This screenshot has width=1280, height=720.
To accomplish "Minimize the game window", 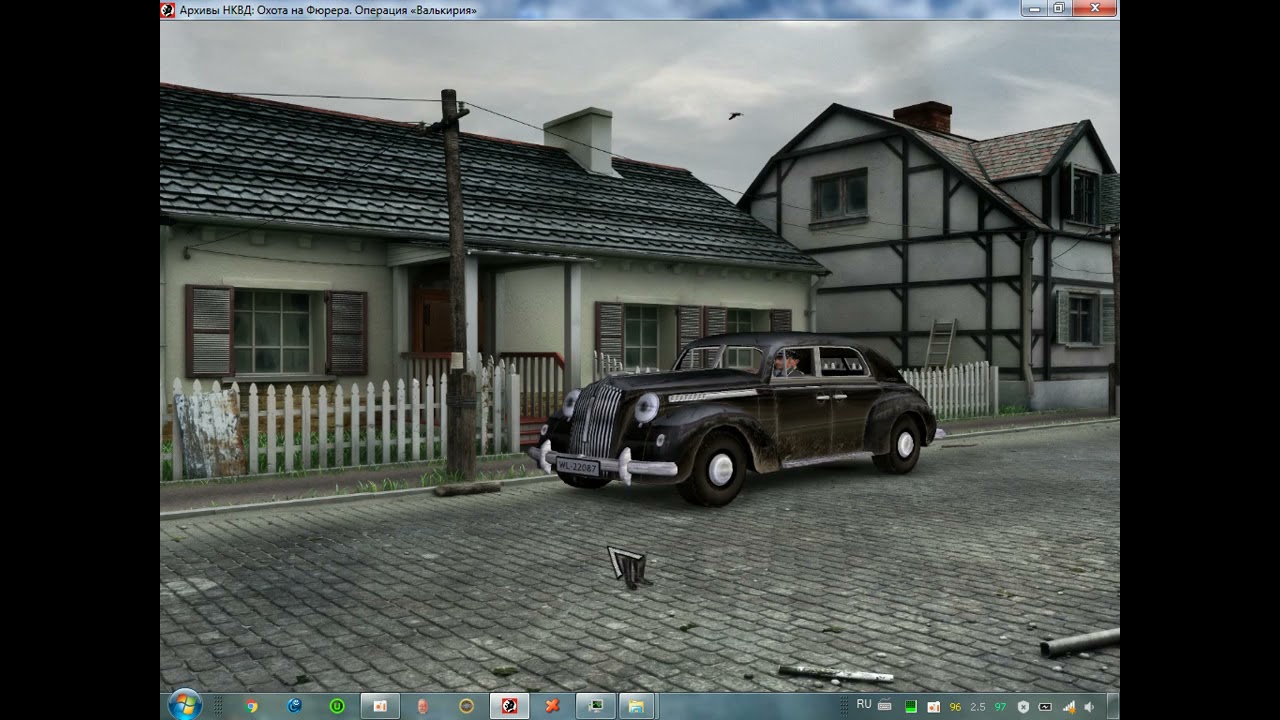I will click(1033, 9).
